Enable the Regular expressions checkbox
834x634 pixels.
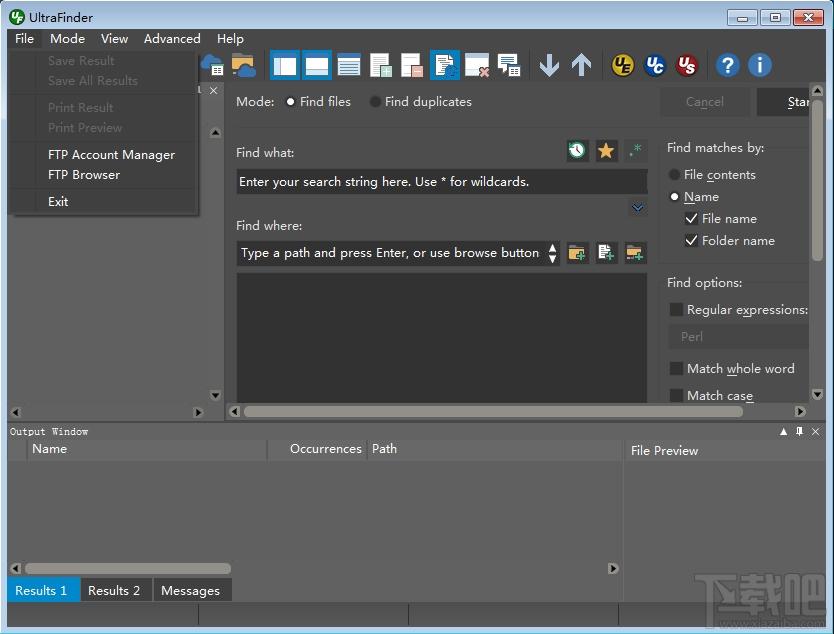click(x=676, y=310)
